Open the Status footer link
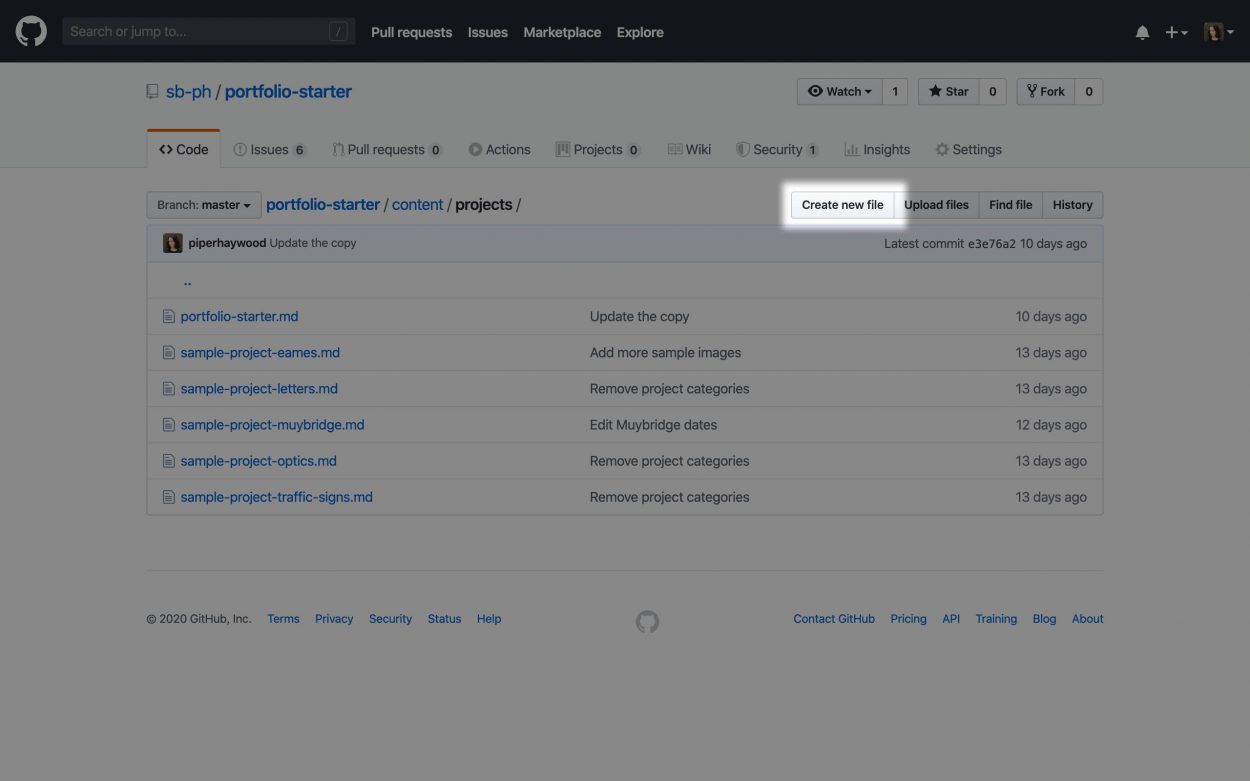The height and width of the screenshot is (781, 1250). 444,619
